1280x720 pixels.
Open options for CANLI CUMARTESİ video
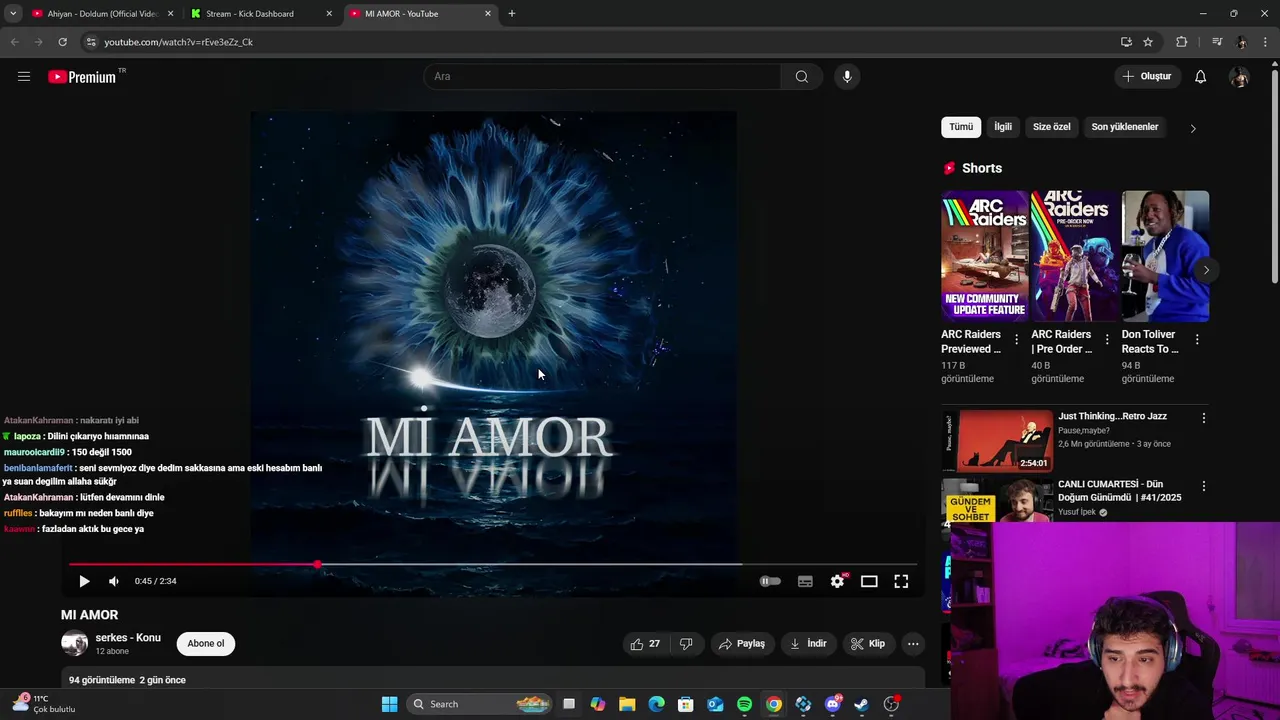coord(1204,486)
